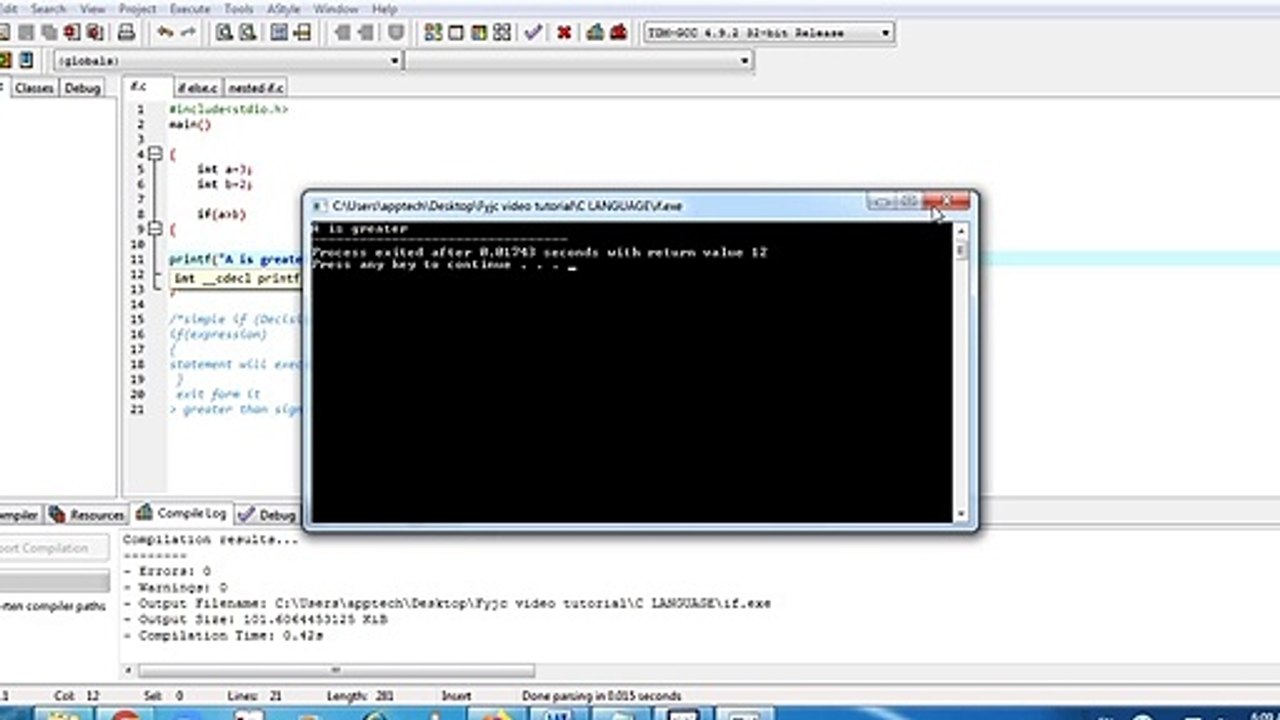The width and height of the screenshot is (1280, 720).
Task: Open the Debug tab in left panel
Action: point(82,88)
